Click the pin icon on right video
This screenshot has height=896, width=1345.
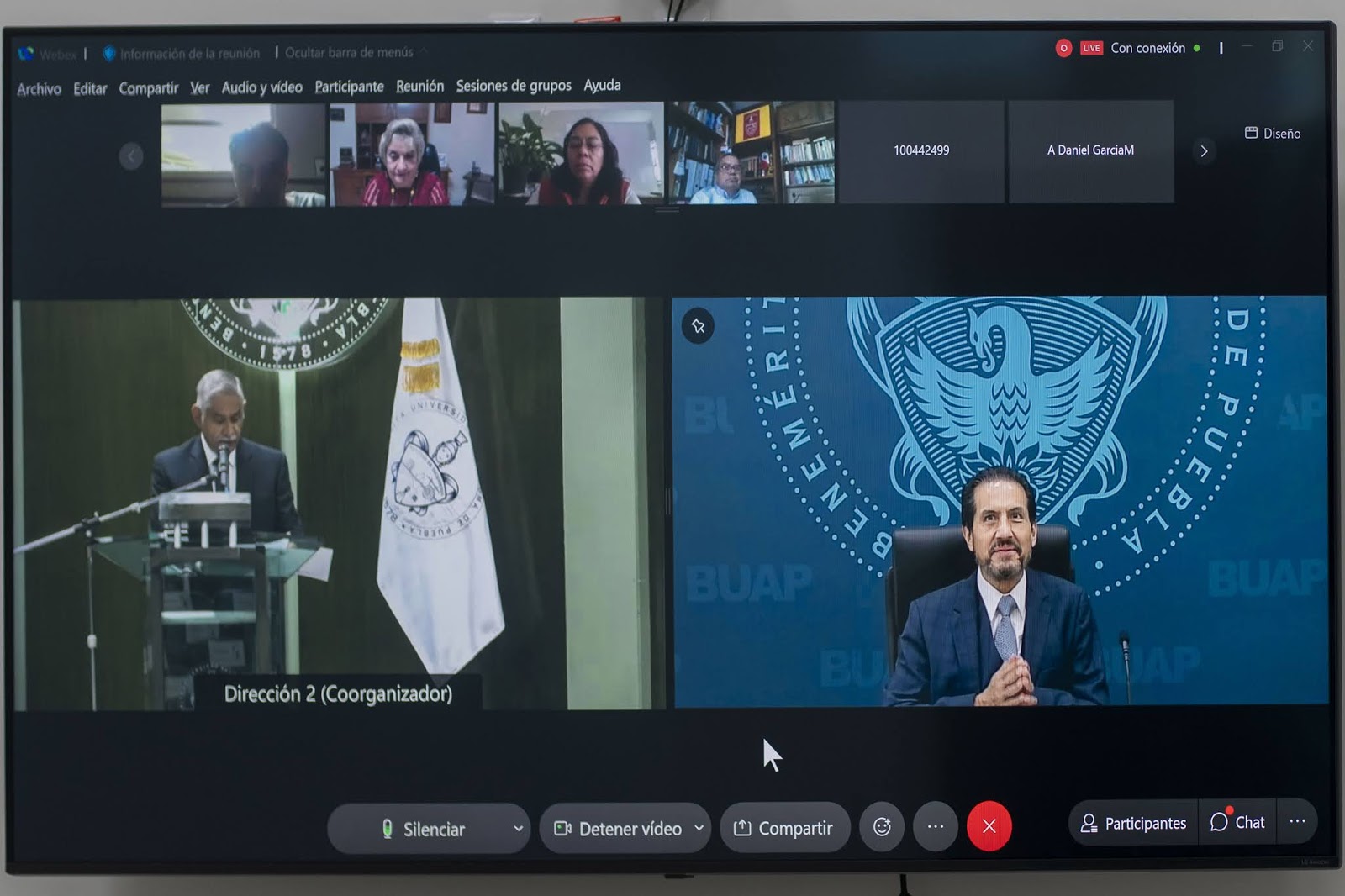(x=698, y=326)
